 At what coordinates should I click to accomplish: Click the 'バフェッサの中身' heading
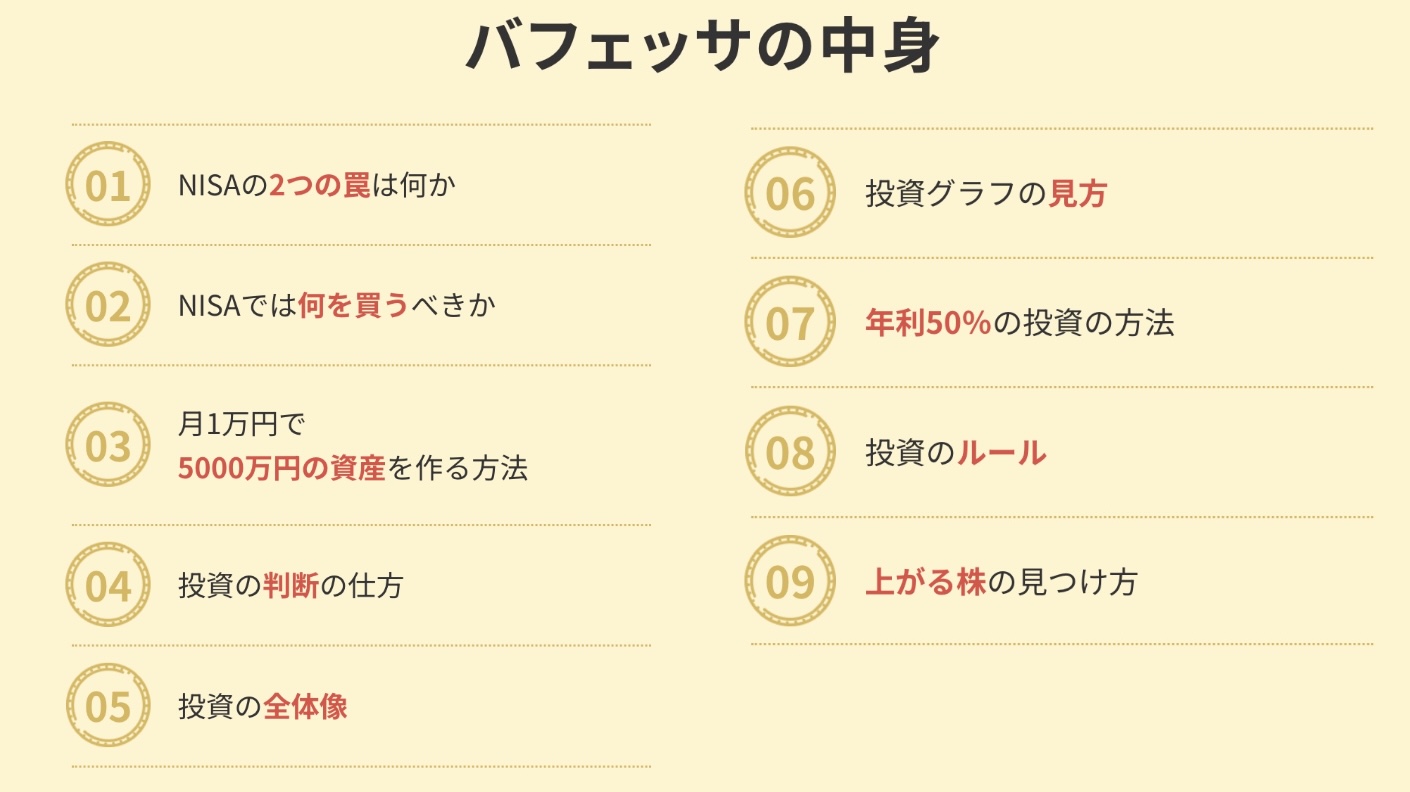click(703, 47)
